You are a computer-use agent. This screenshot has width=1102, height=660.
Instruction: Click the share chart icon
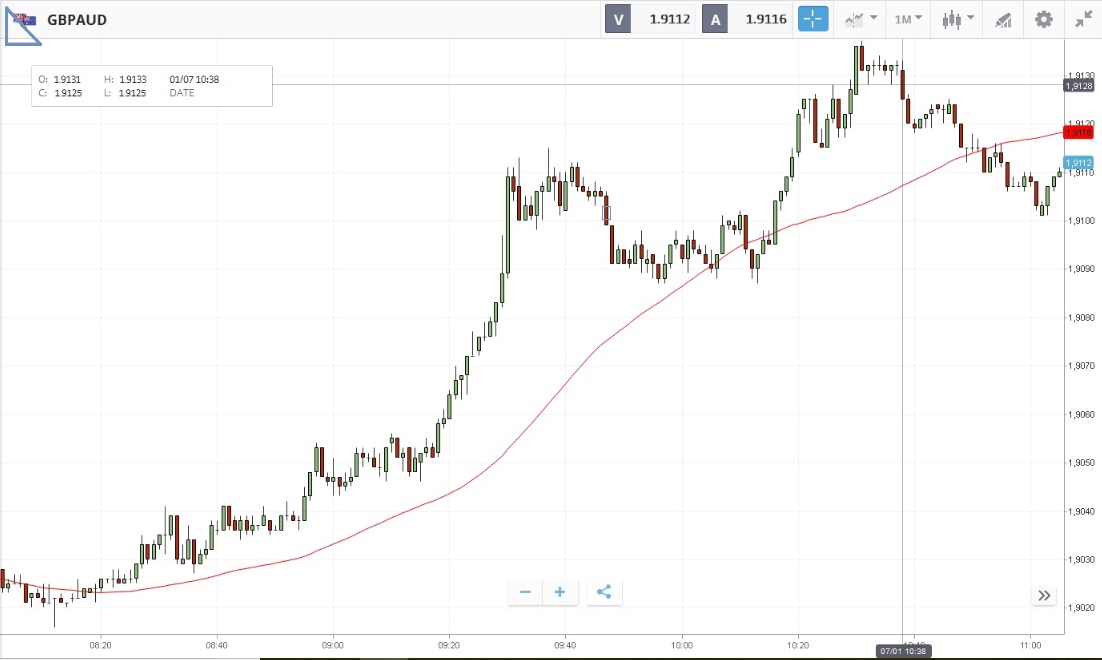tap(604, 592)
